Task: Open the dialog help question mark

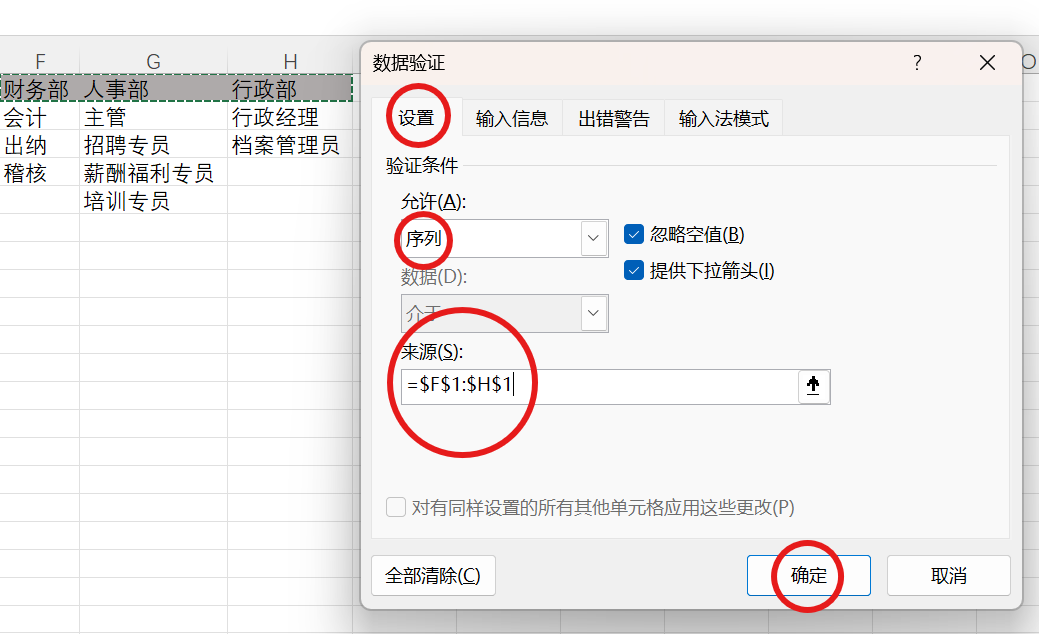Action: tap(917, 63)
